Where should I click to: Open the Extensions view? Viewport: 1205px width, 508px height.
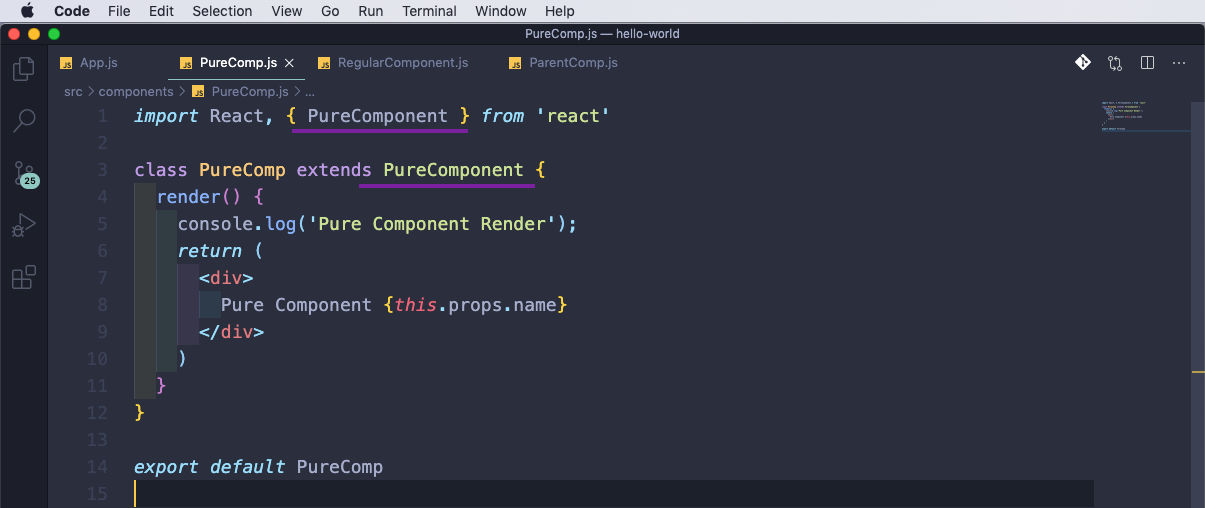pyautogui.click(x=24, y=277)
